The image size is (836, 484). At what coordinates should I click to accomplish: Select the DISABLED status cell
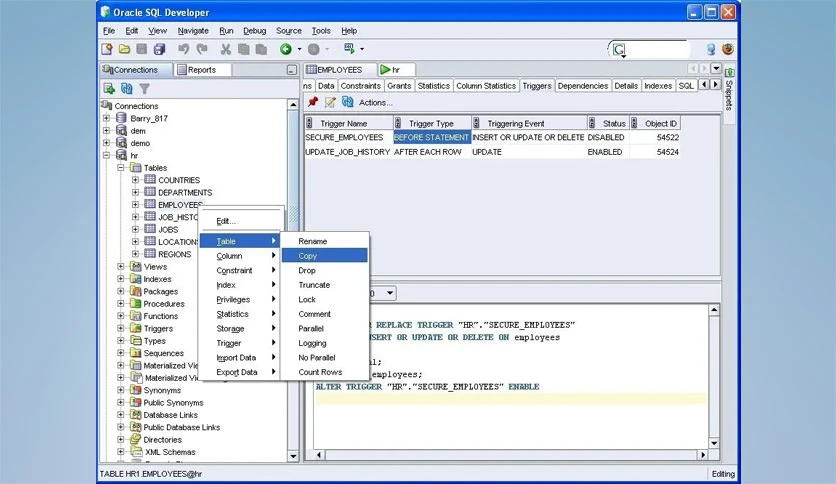(606, 138)
